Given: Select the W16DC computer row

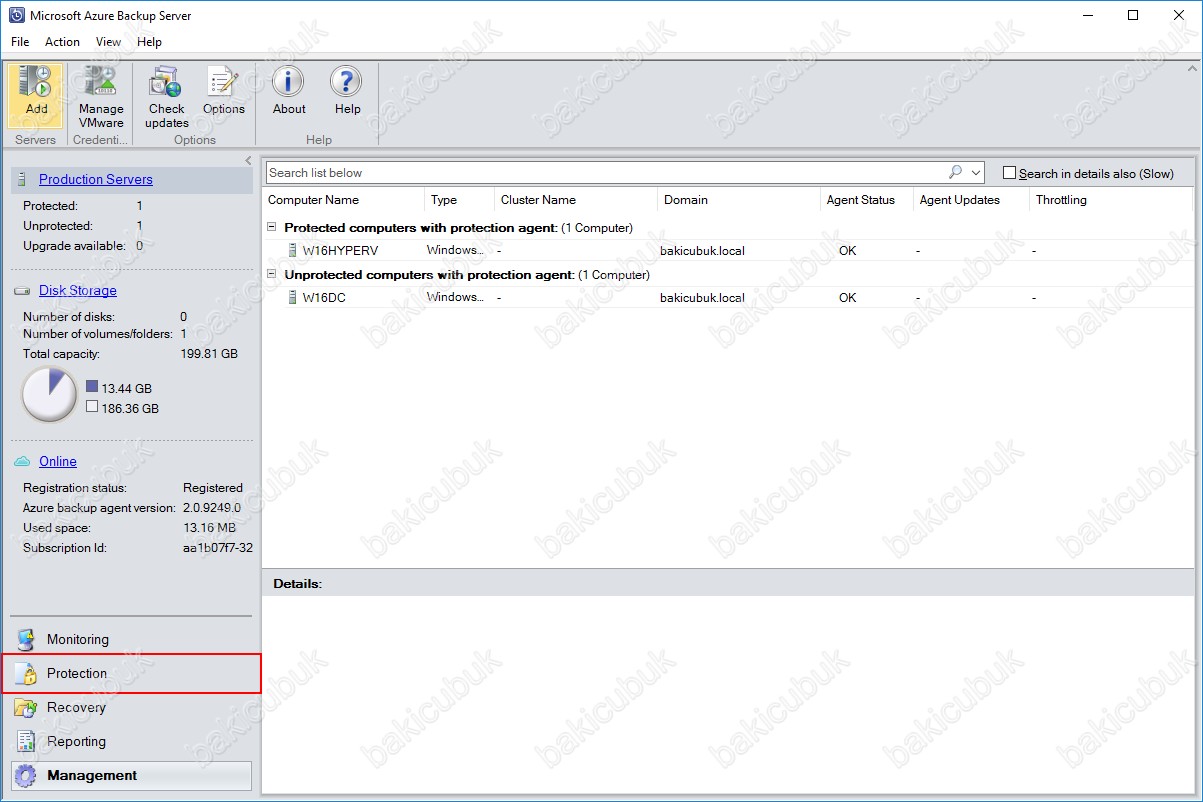Looking at the screenshot, I should point(730,297).
